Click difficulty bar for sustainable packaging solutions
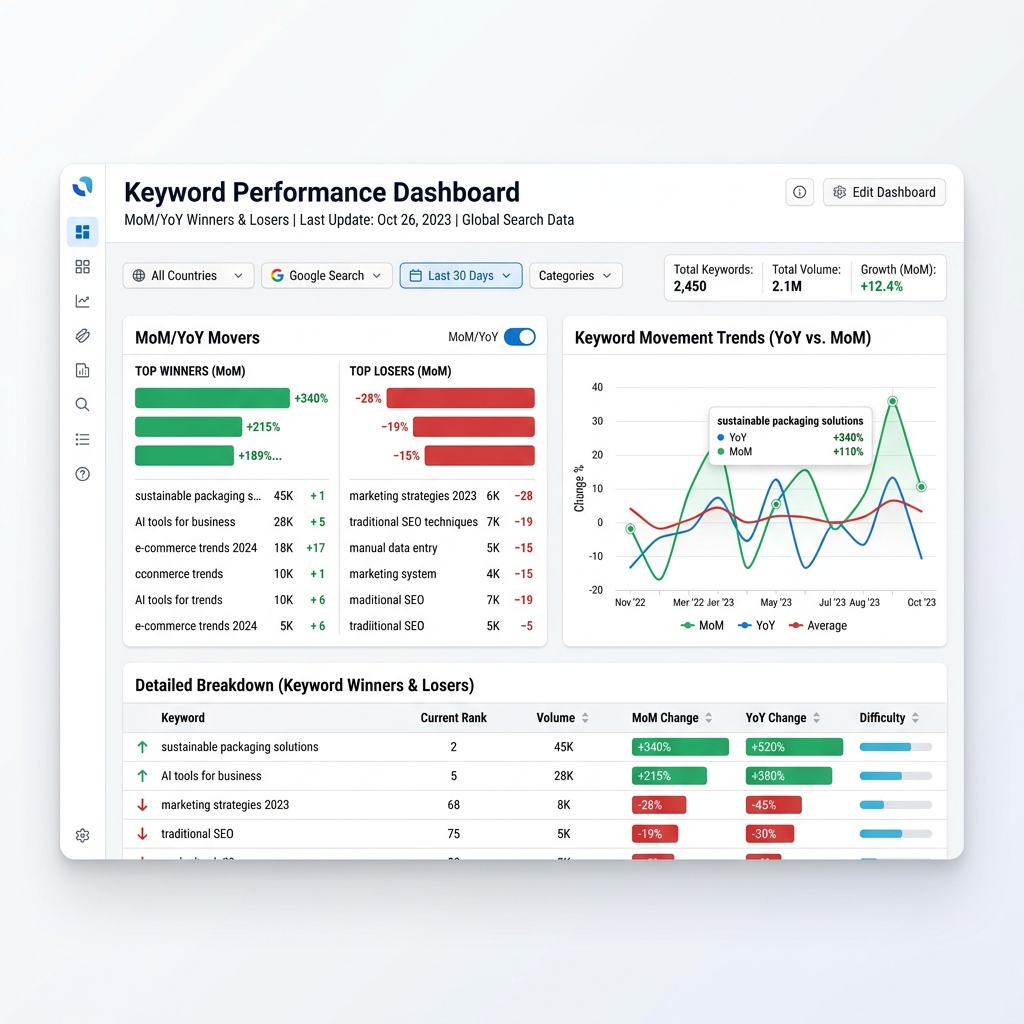The height and width of the screenshot is (1024, 1024). [x=895, y=747]
